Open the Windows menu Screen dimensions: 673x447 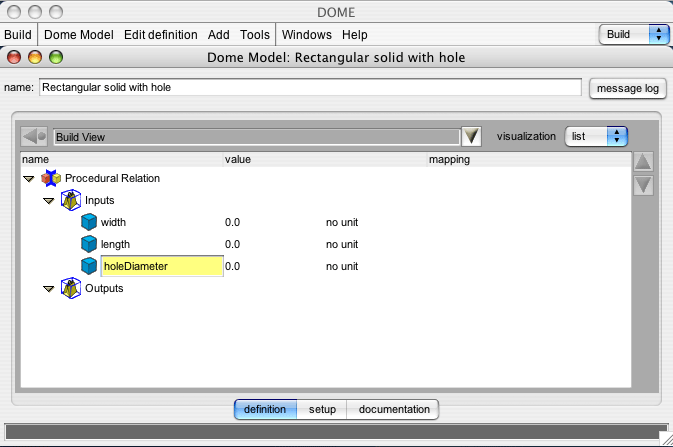click(x=306, y=35)
